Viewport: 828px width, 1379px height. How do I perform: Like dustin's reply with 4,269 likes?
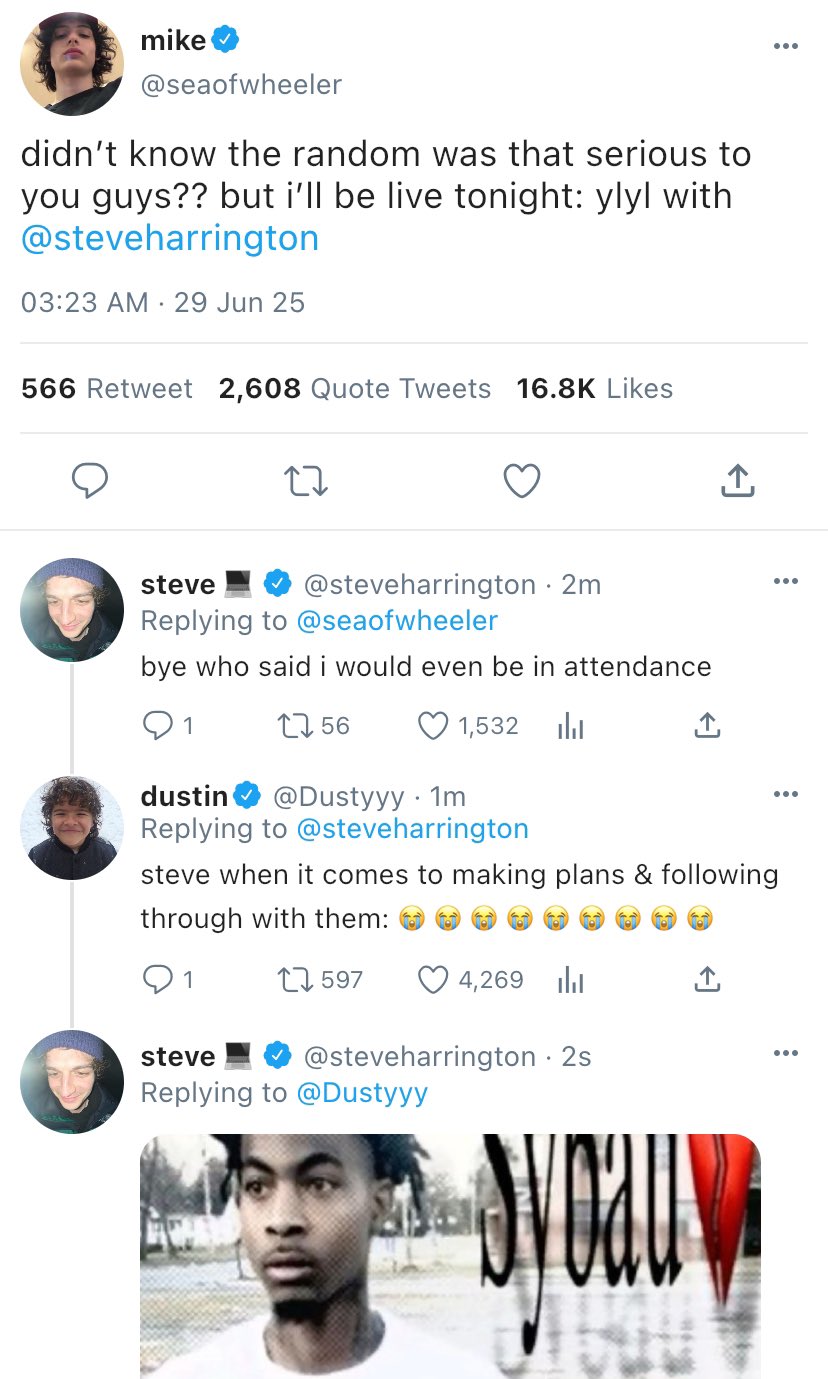pyautogui.click(x=432, y=979)
